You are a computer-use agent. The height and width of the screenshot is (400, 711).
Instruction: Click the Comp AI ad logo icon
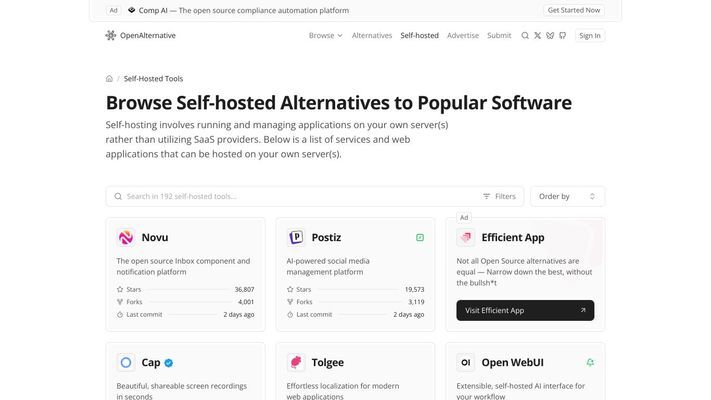click(131, 10)
